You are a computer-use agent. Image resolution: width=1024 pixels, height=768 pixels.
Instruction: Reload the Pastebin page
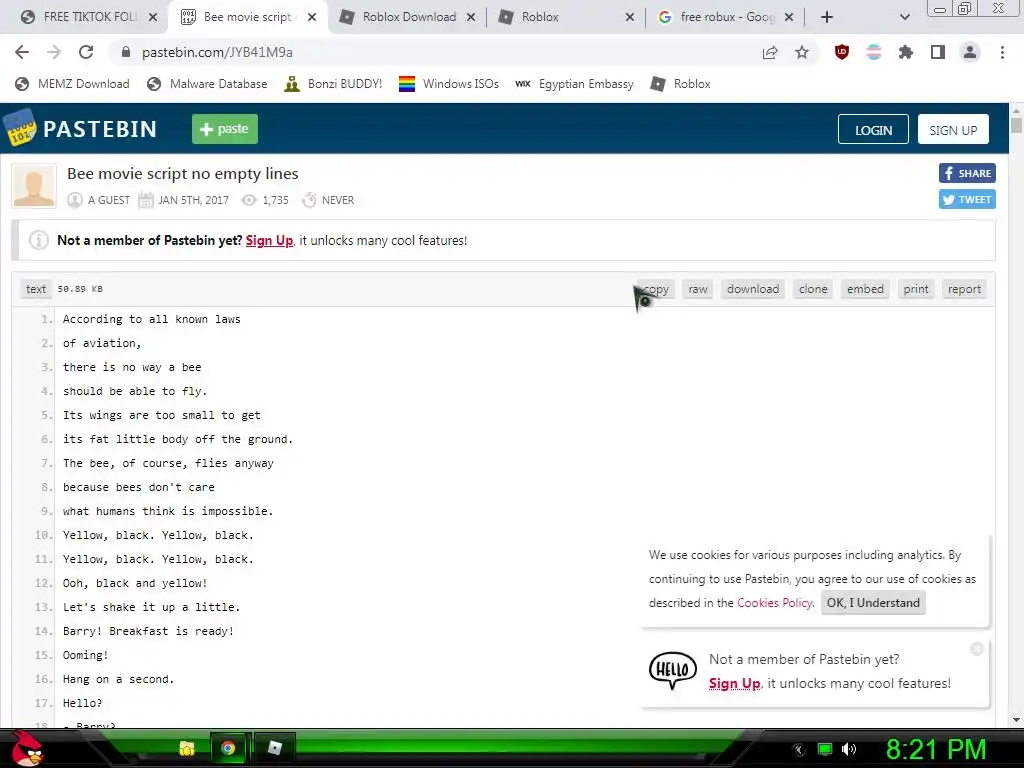pyautogui.click(x=86, y=52)
